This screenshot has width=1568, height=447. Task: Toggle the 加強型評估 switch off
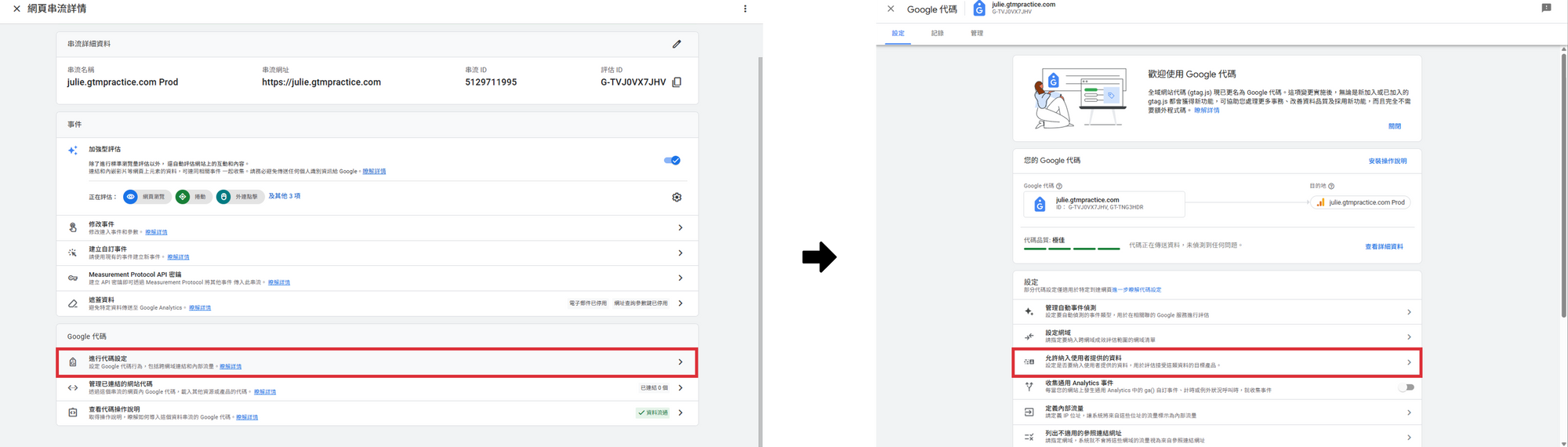click(x=672, y=161)
